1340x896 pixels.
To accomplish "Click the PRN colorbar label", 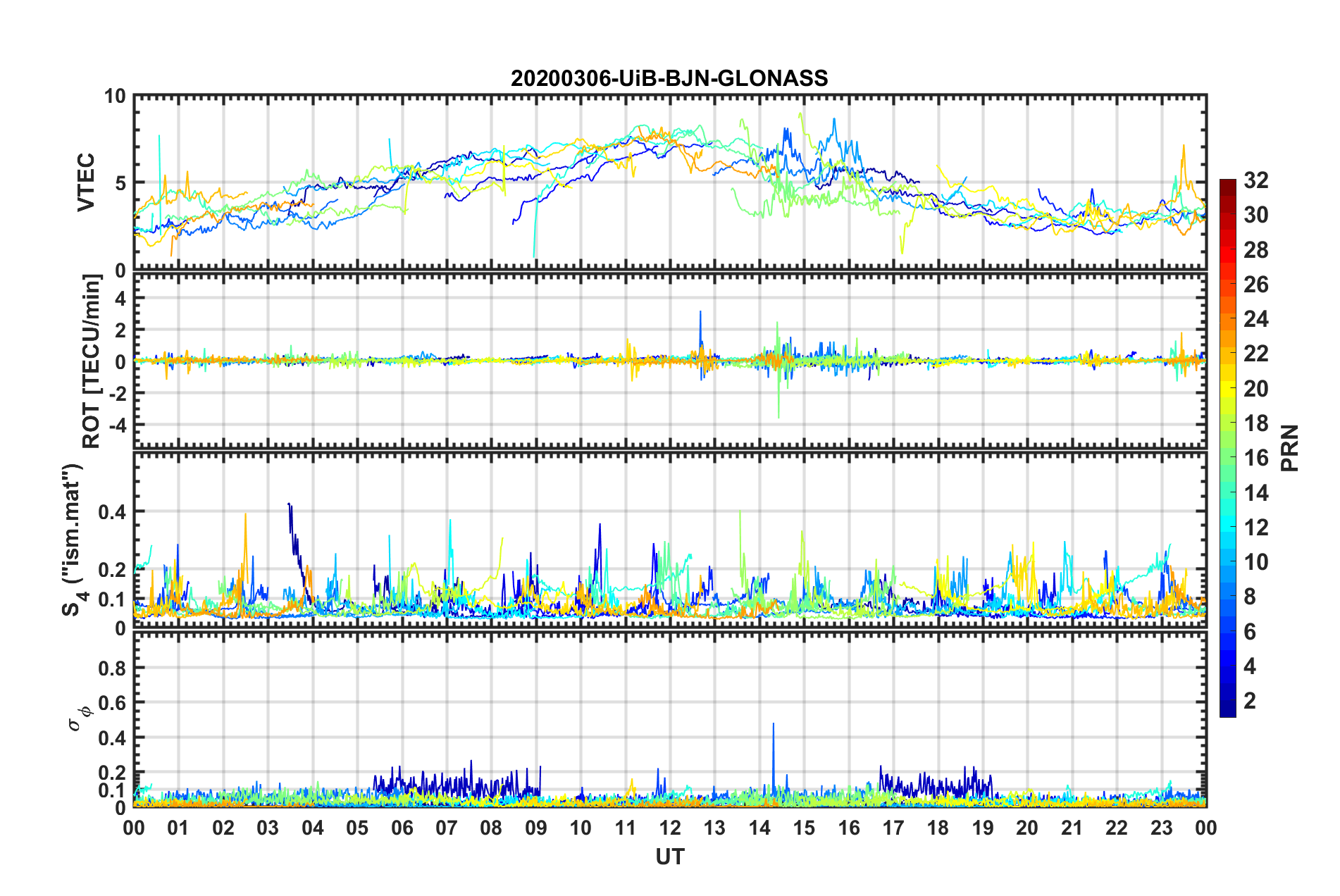I will (1290, 448).
